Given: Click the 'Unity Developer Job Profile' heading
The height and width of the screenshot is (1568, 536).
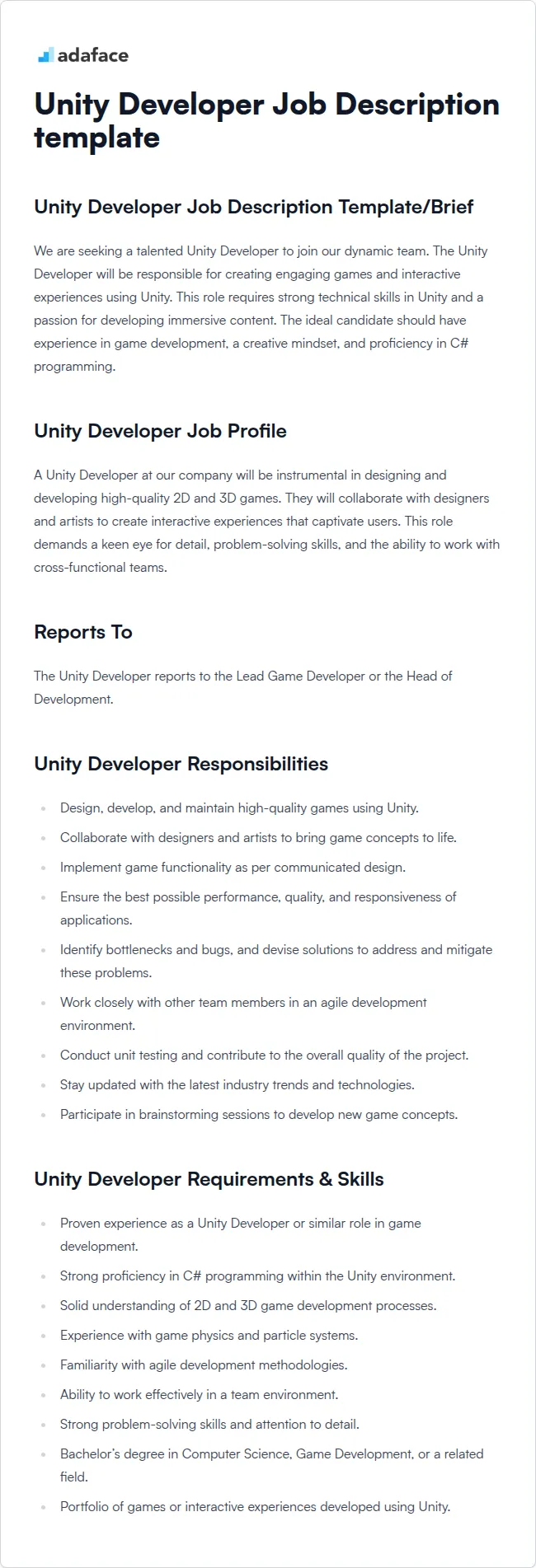Looking at the screenshot, I should coord(160,431).
